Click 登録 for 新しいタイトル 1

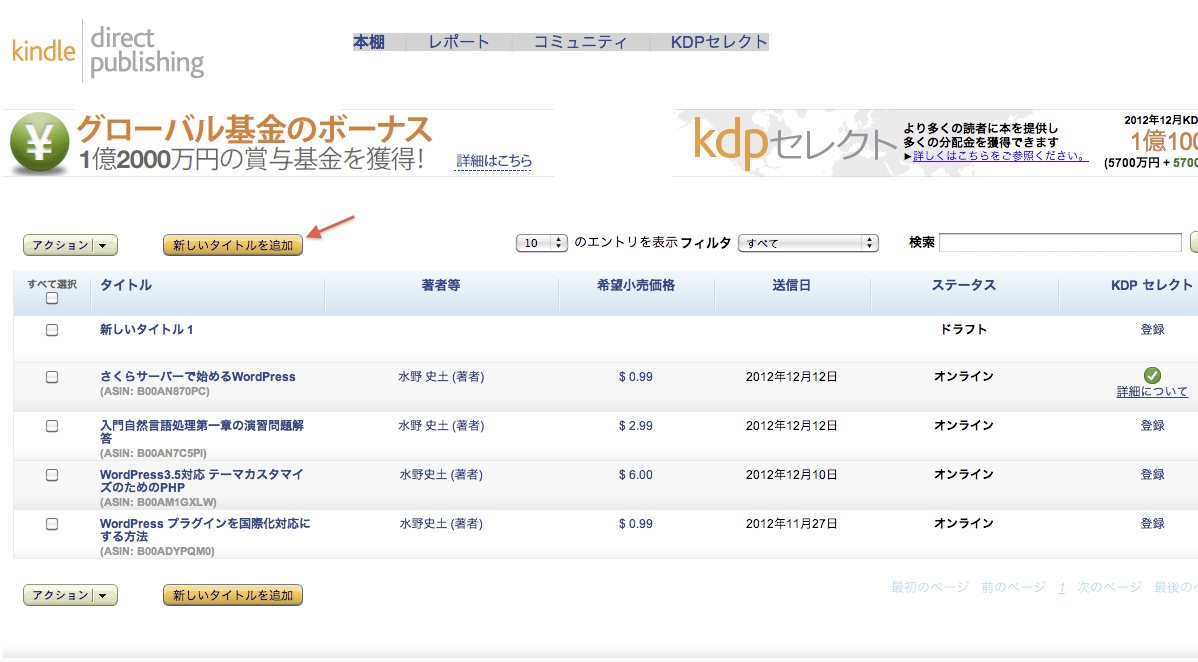point(1152,329)
